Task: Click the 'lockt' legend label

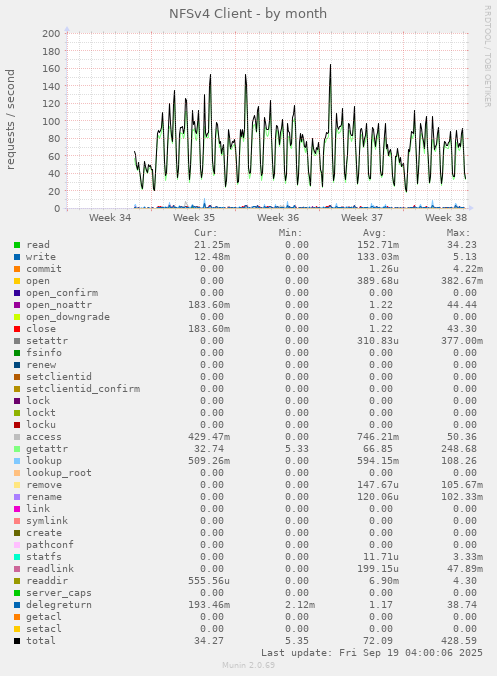Action: click(x=41, y=413)
